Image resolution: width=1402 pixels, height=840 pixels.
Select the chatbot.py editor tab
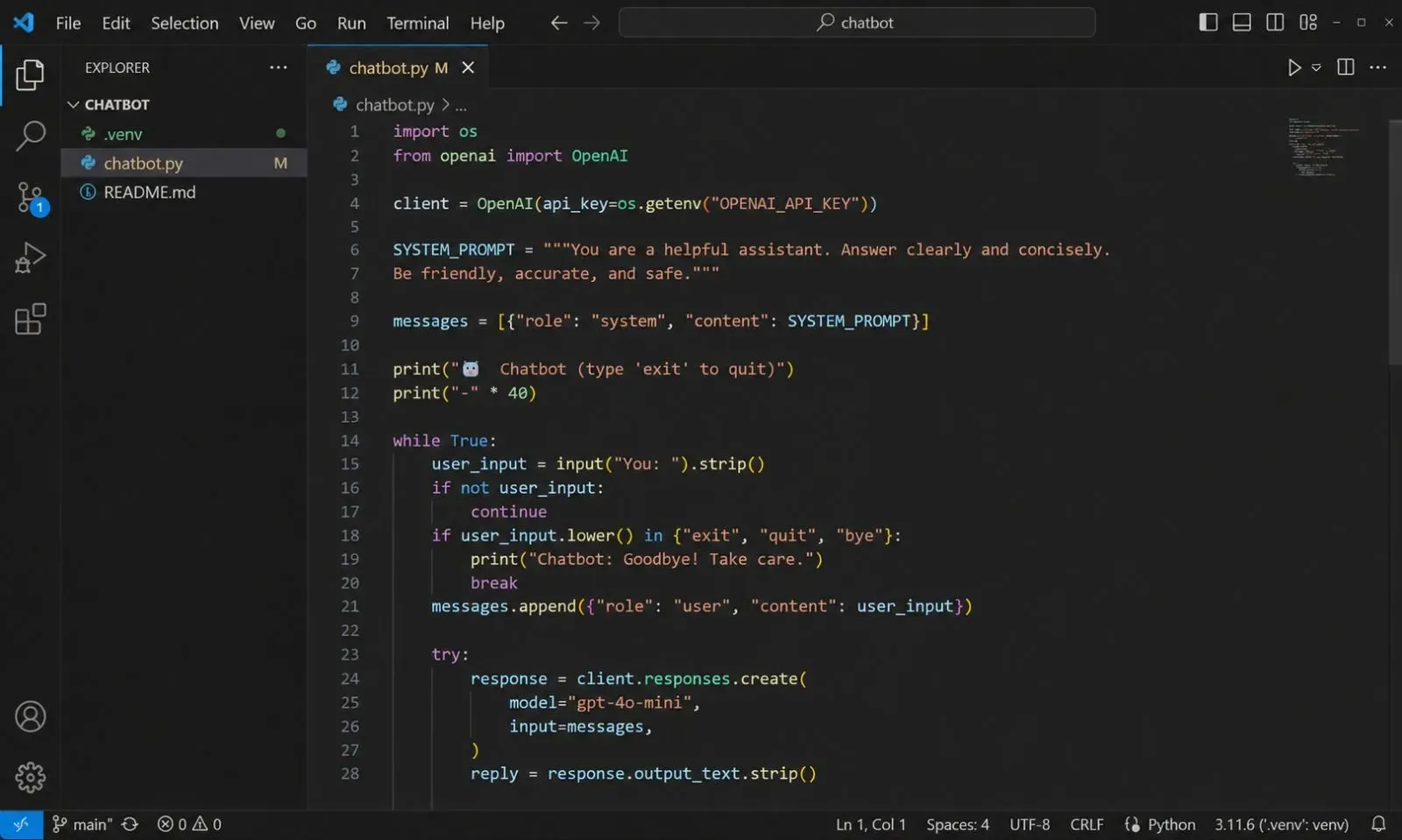tap(398, 67)
